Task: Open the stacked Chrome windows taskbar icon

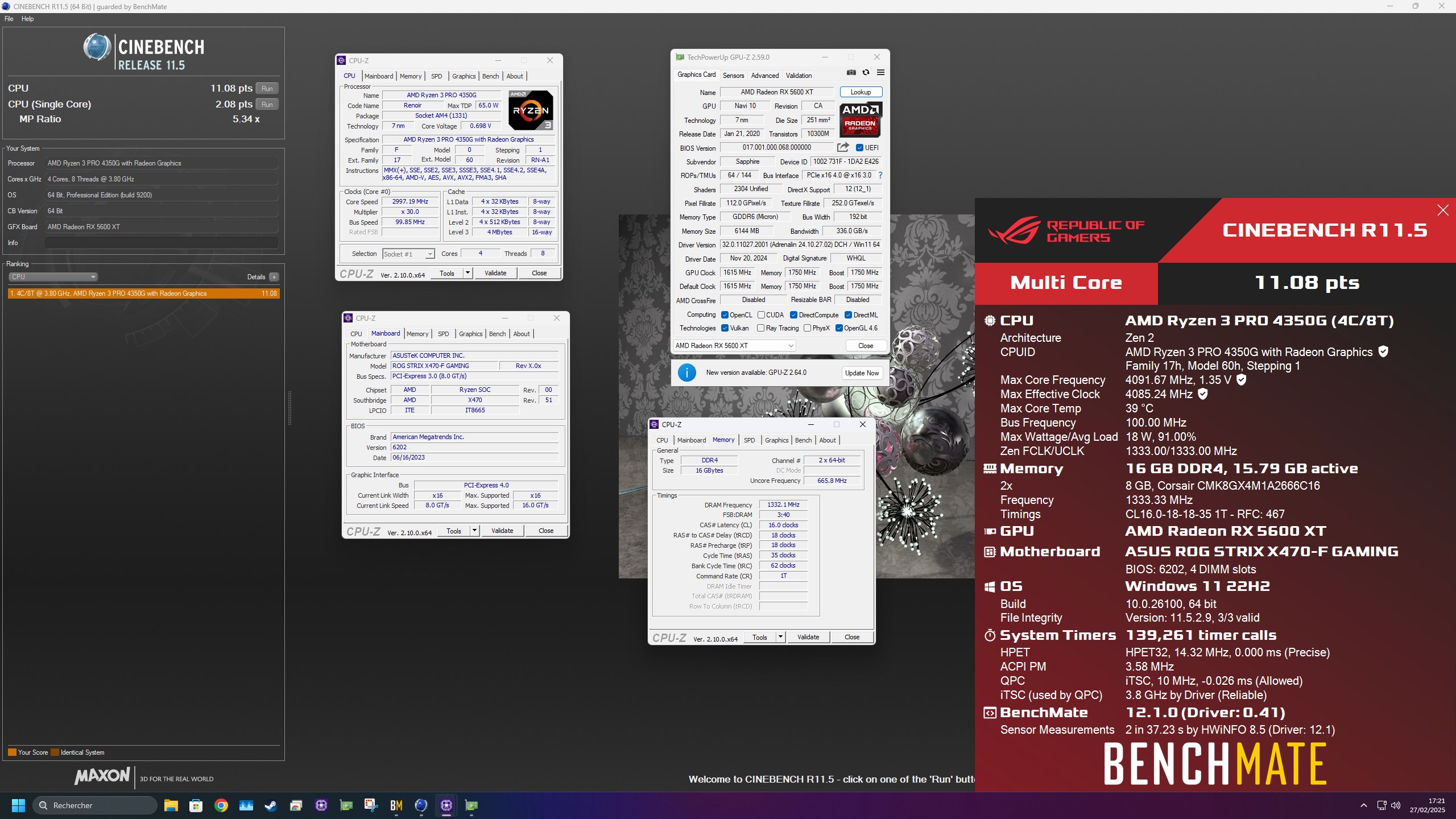Action: [x=296, y=805]
